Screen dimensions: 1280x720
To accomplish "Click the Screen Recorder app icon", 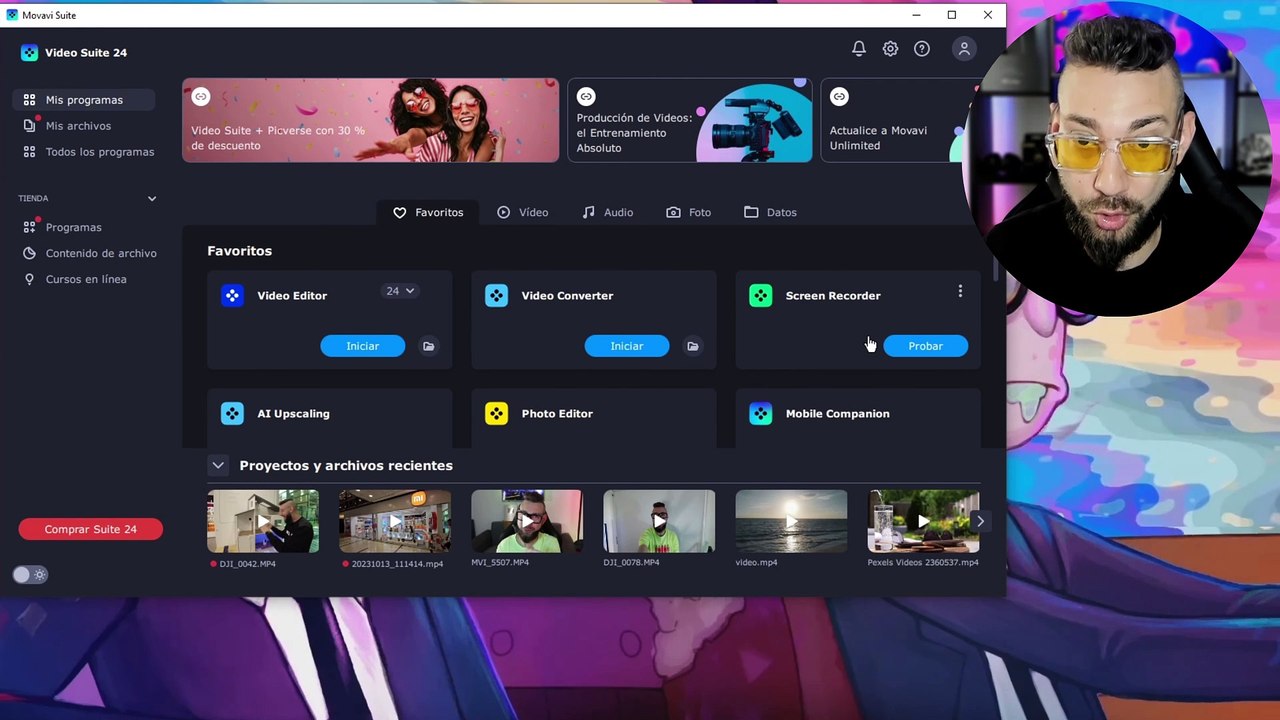I will 760,296.
